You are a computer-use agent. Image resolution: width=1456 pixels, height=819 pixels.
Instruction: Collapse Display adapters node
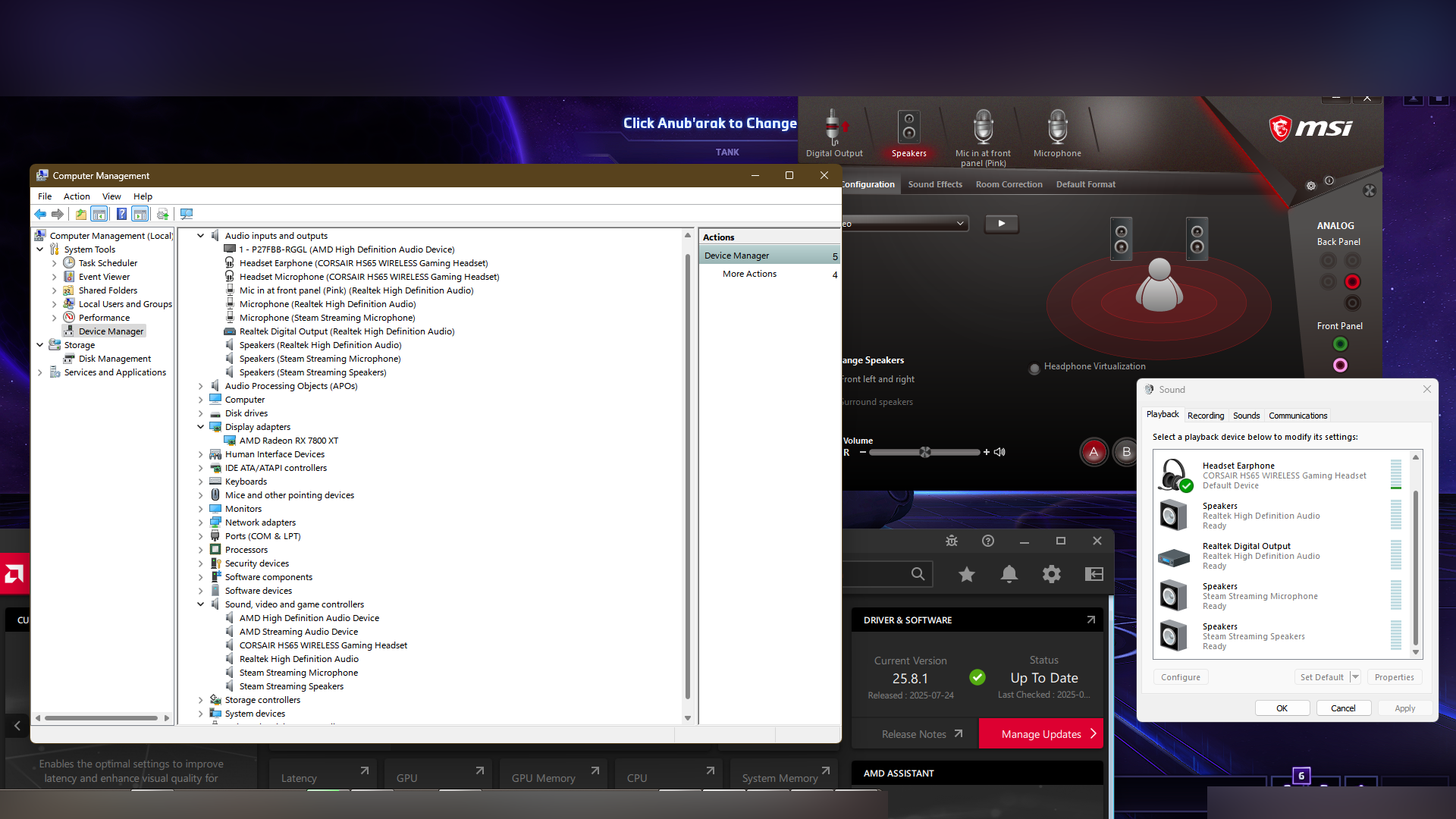click(x=201, y=427)
